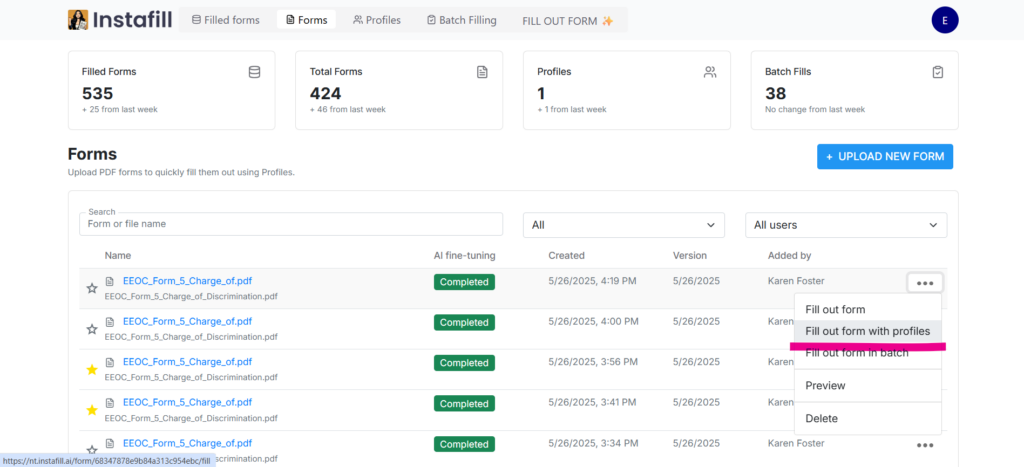
Task: Choose Fill out form menu entry
Action: click(868, 310)
